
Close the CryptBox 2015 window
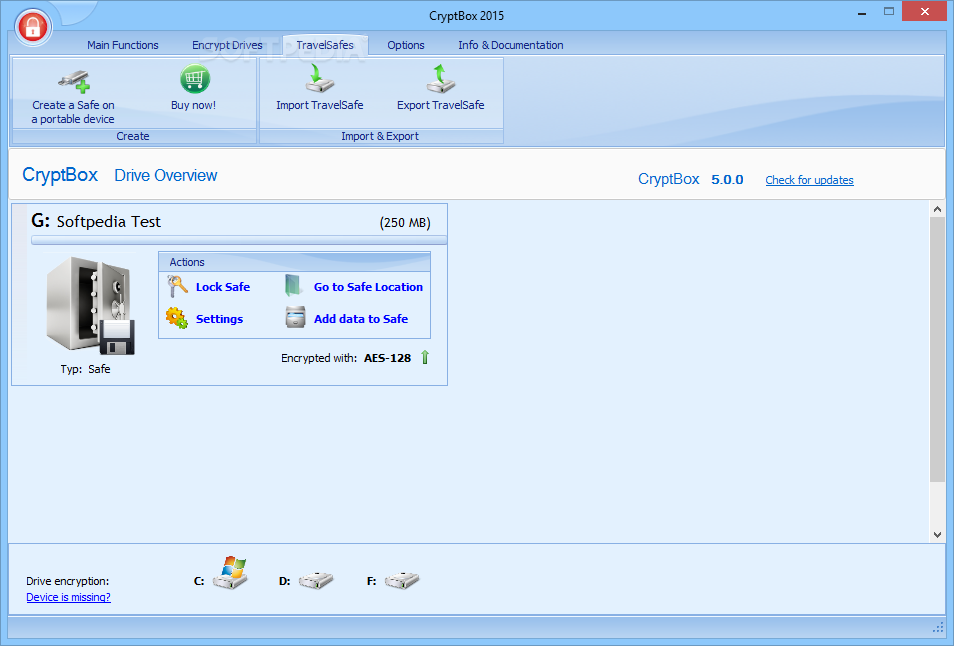[x=925, y=12]
